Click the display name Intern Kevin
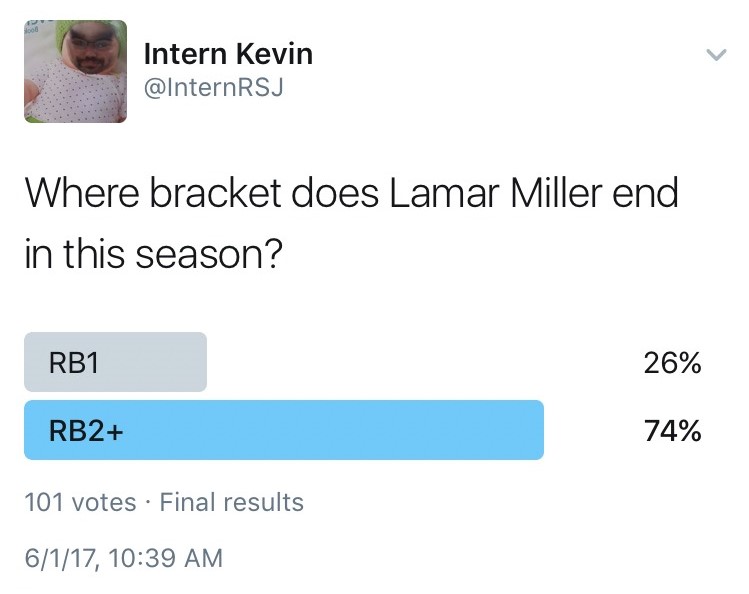749x594 pixels. coord(228,54)
